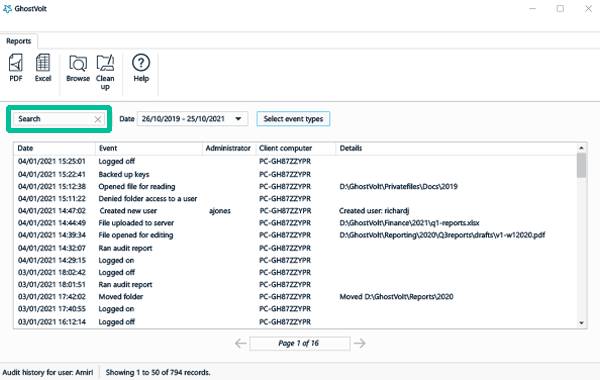Click administrator ajones cell
Image resolution: width=600 pixels, height=380 pixels.
(x=220, y=211)
